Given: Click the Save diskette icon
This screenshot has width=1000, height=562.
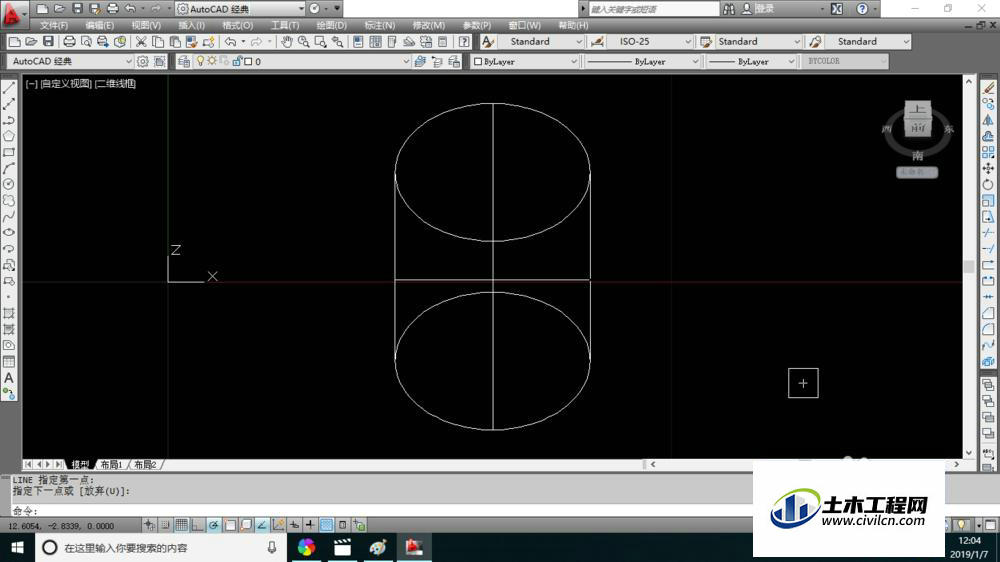Looking at the screenshot, I should point(48,41).
